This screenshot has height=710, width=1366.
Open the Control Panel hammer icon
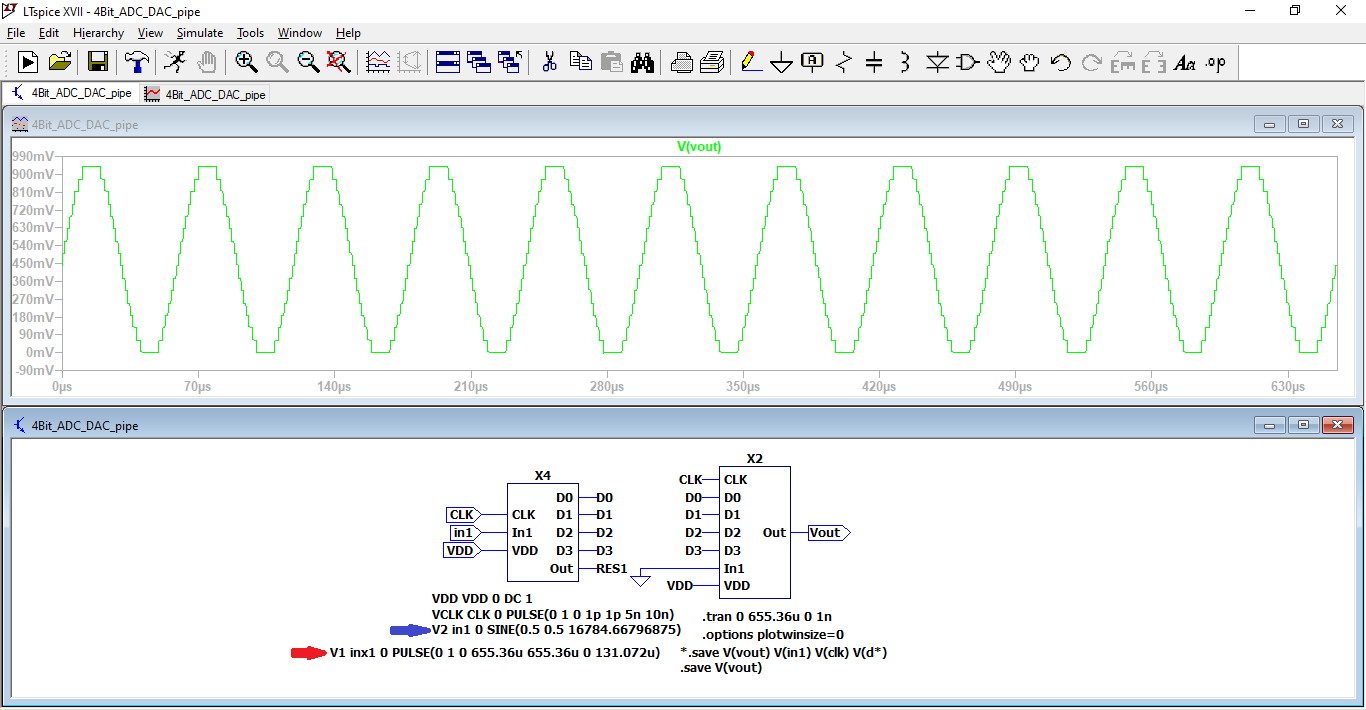coord(136,62)
